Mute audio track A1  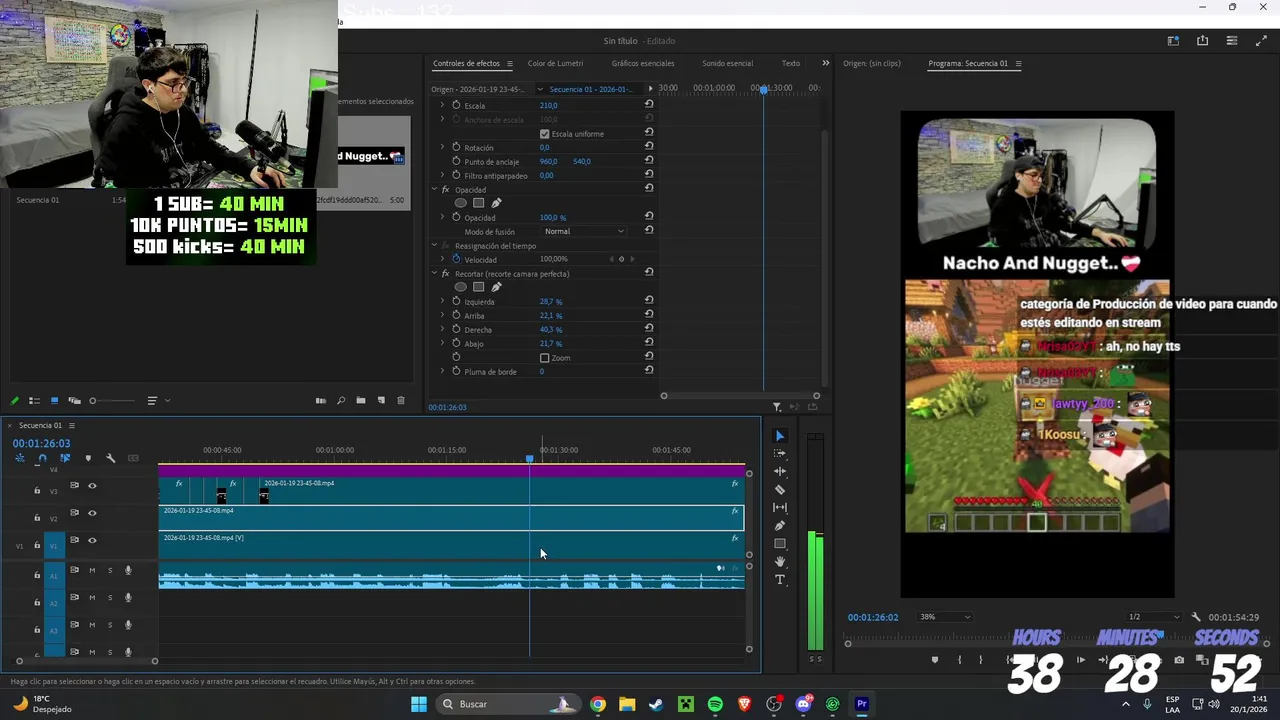coord(92,571)
